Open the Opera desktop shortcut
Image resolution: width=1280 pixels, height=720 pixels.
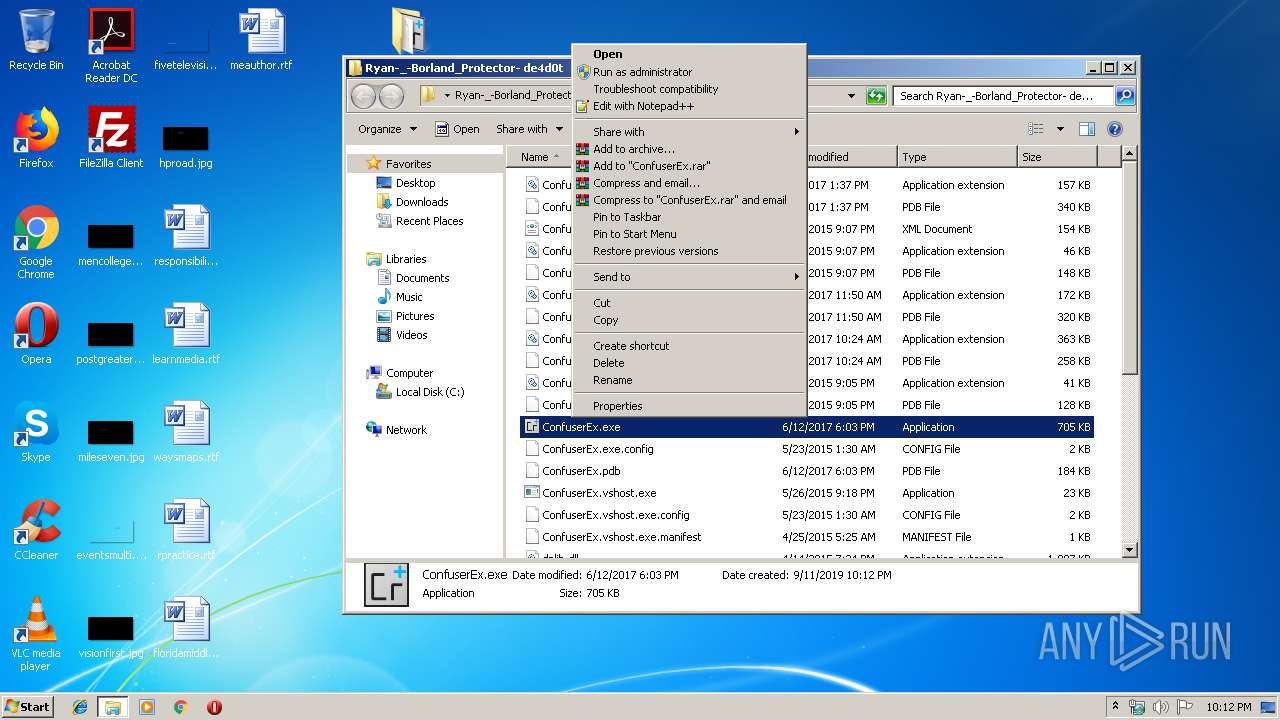point(36,333)
